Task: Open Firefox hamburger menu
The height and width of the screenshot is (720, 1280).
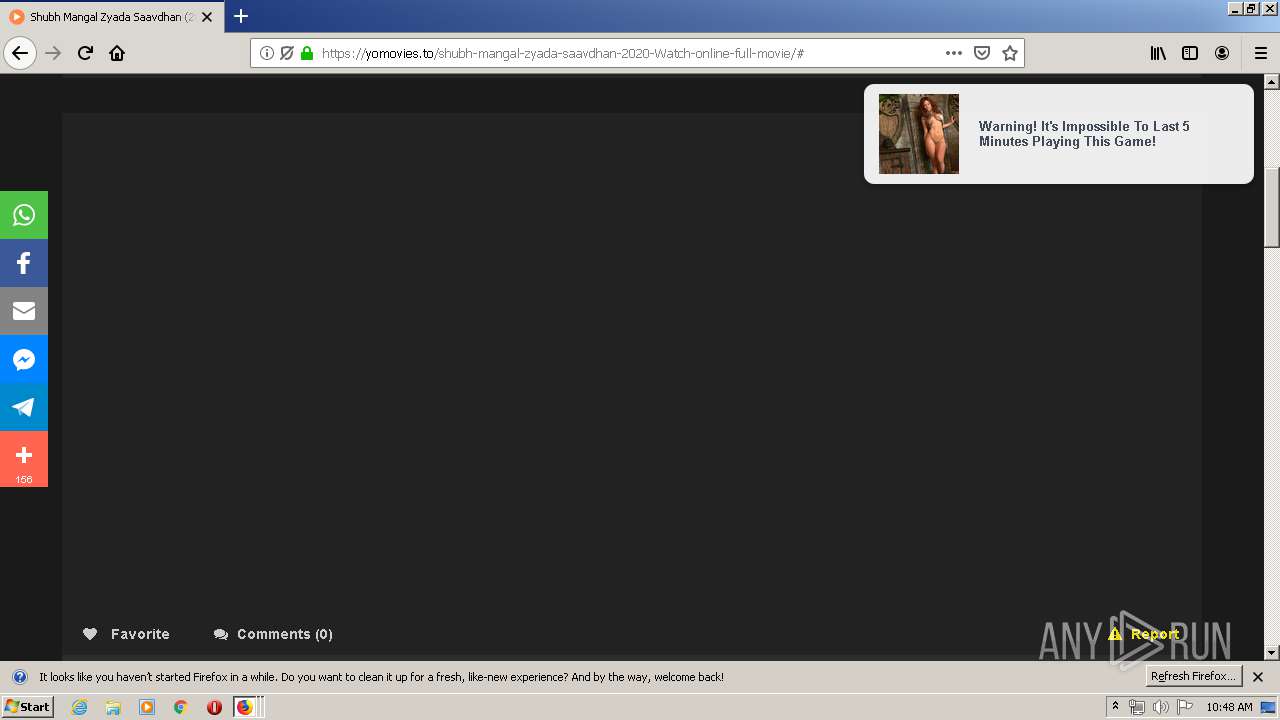Action: tap(1261, 53)
